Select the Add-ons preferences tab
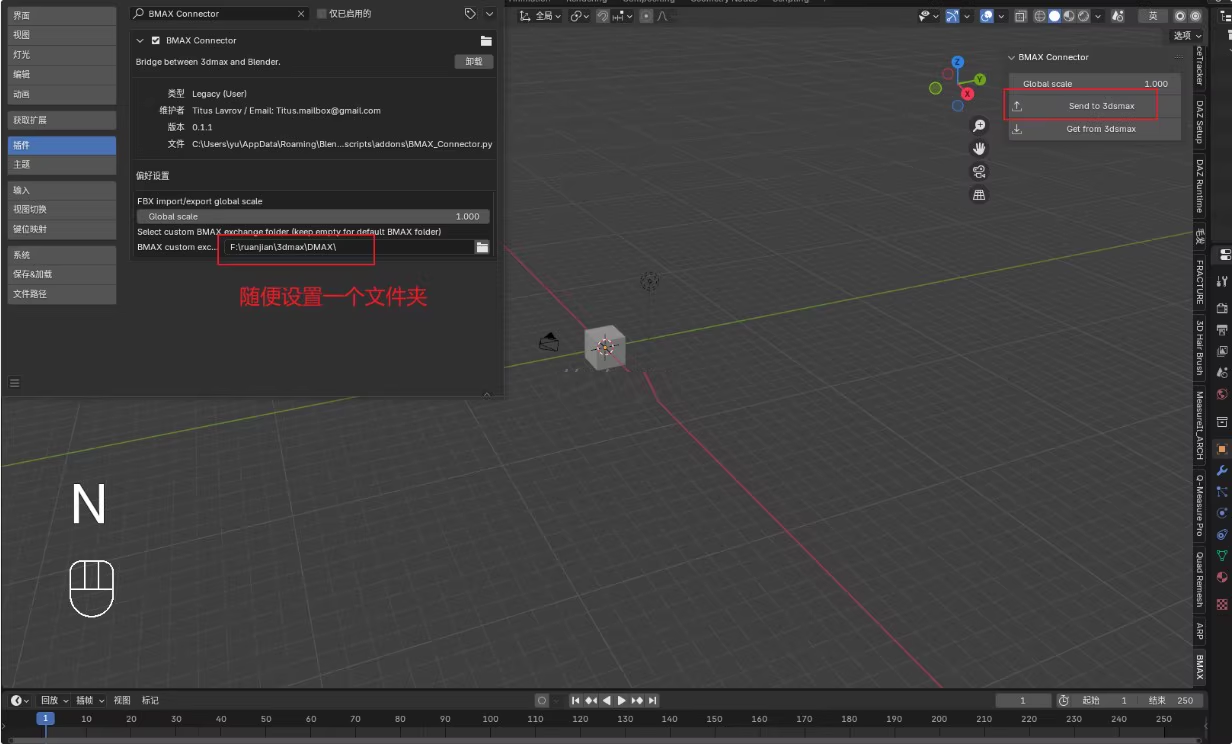 pyautogui.click(x=59, y=145)
